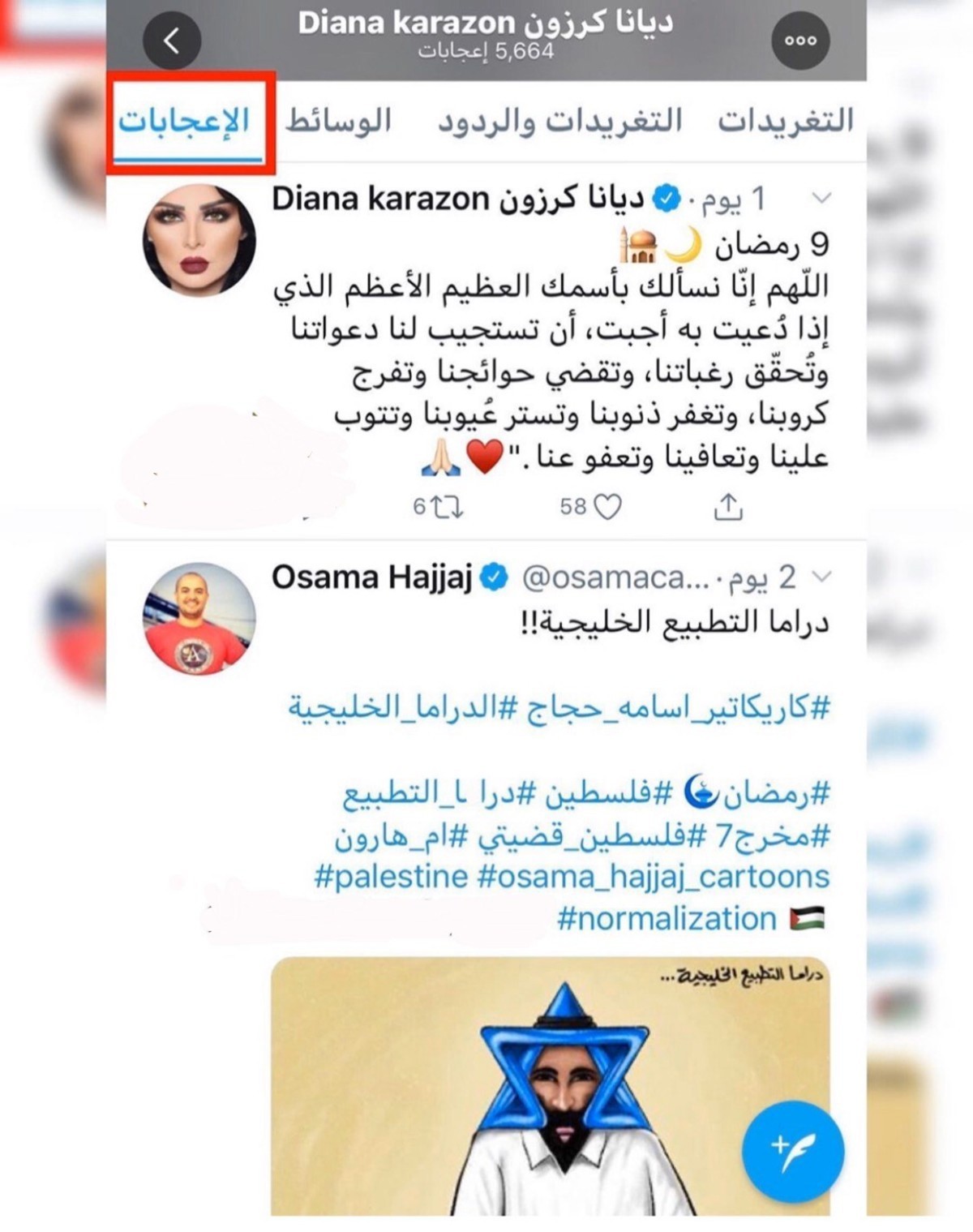Share Diana karazon's tweet
Image resolution: width=973 pixels, height=1232 pixels.
click(728, 506)
